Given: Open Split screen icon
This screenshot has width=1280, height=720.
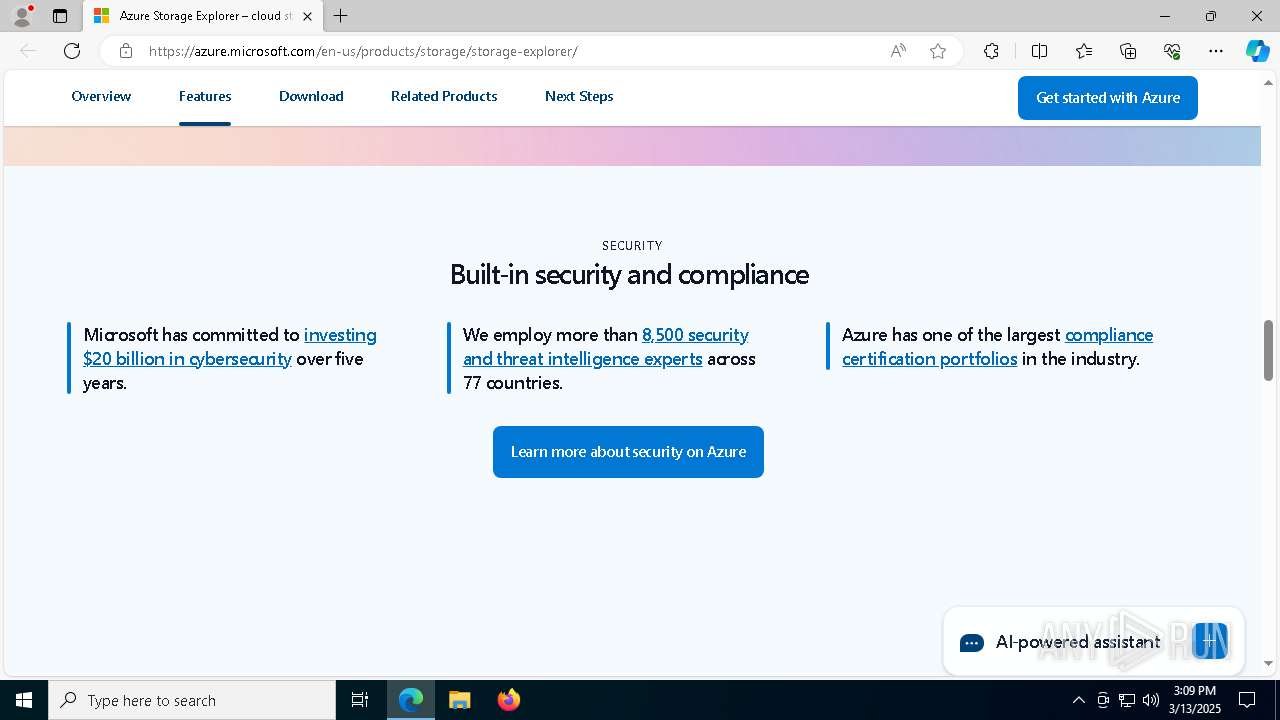Looking at the screenshot, I should 1039,51.
